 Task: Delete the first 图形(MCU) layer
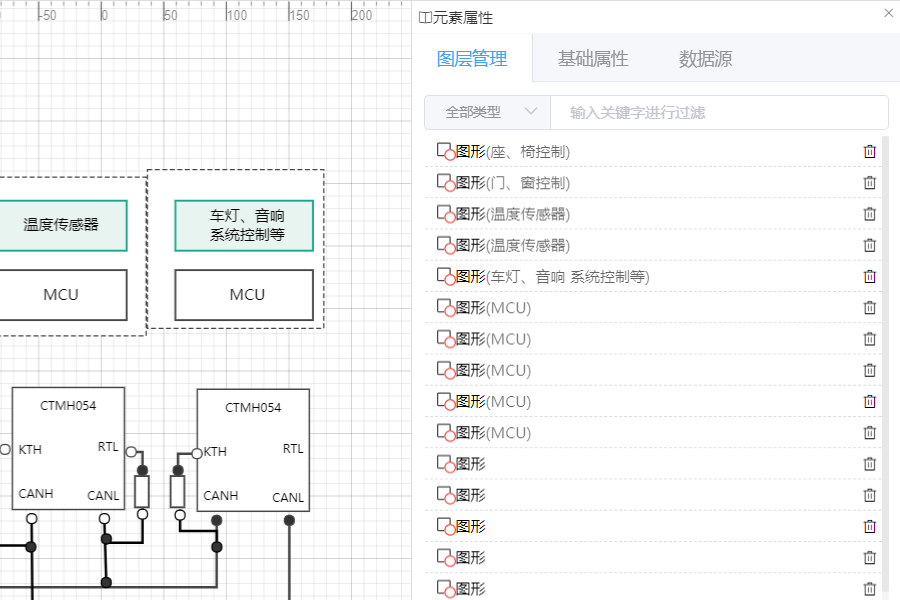[869, 307]
